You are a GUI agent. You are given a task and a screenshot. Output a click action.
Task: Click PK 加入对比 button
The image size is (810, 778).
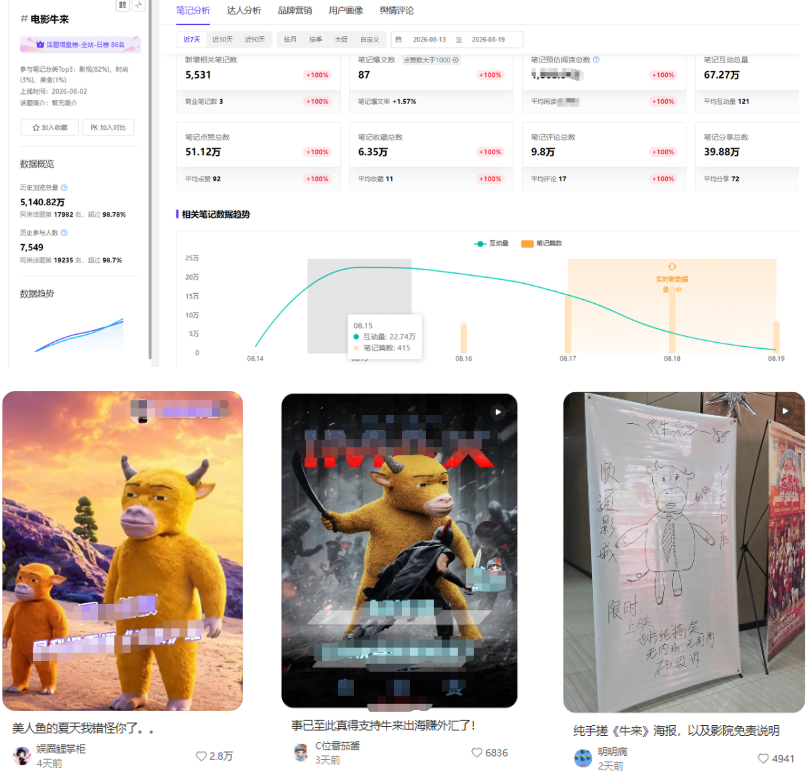tap(108, 128)
